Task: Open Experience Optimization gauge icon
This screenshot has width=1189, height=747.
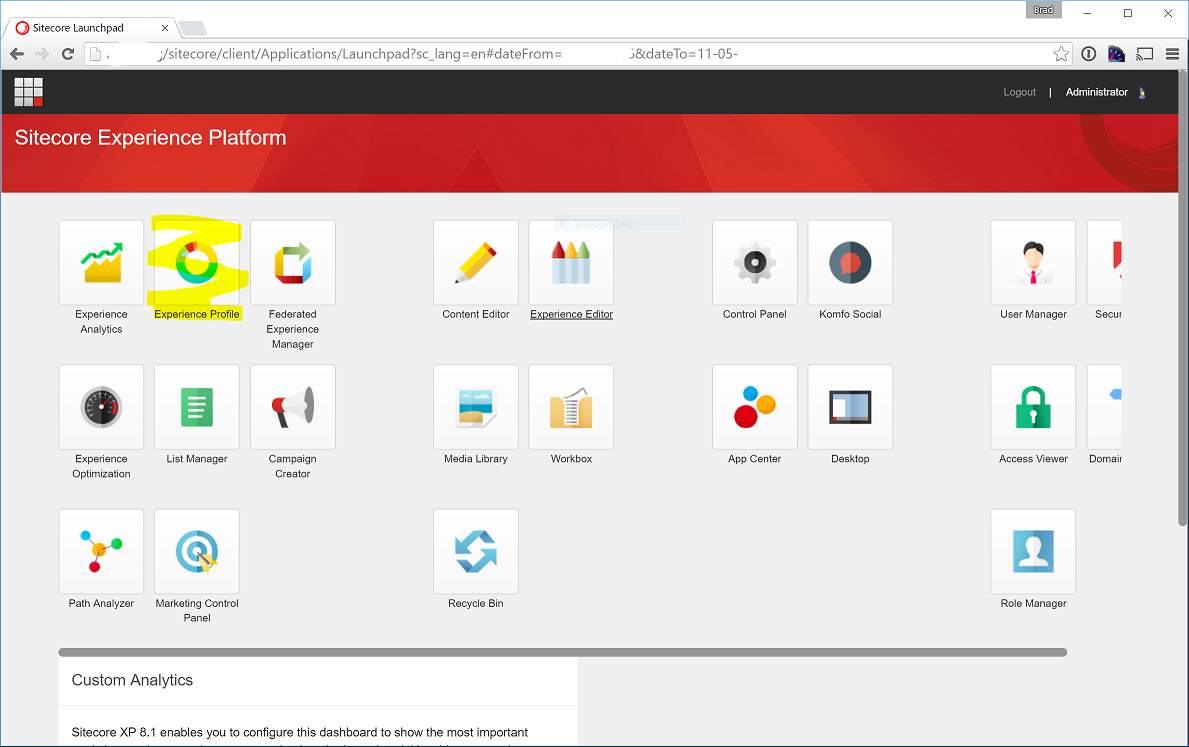Action: tap(101, 407)
